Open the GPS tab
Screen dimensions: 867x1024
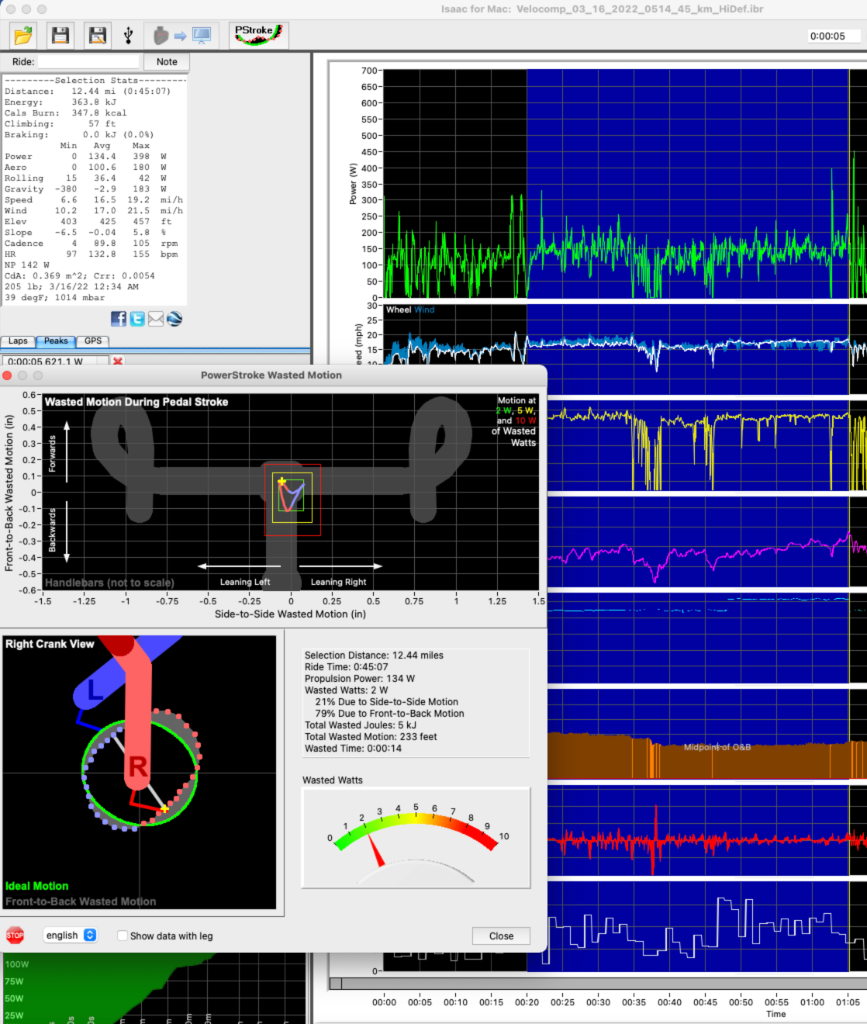[94, 341]
